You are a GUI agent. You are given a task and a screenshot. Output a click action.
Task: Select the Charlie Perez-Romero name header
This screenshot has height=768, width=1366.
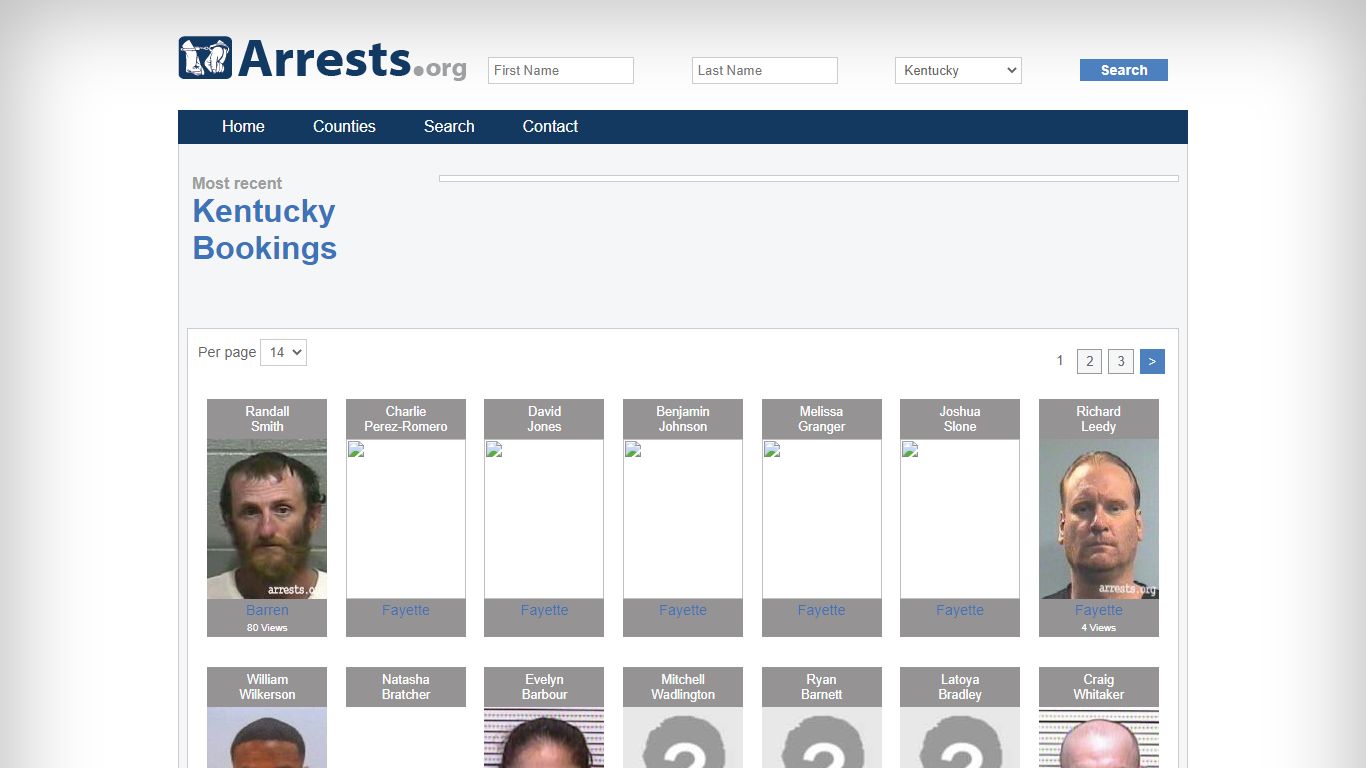(x=406, y=419)
